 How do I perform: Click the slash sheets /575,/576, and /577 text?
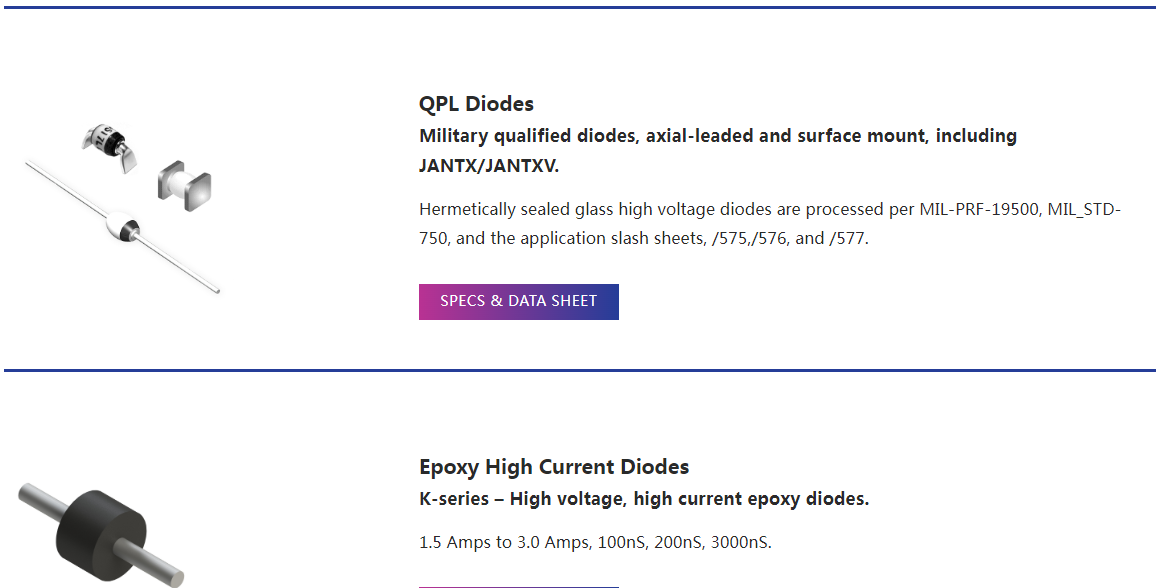[x=790, y=240]
